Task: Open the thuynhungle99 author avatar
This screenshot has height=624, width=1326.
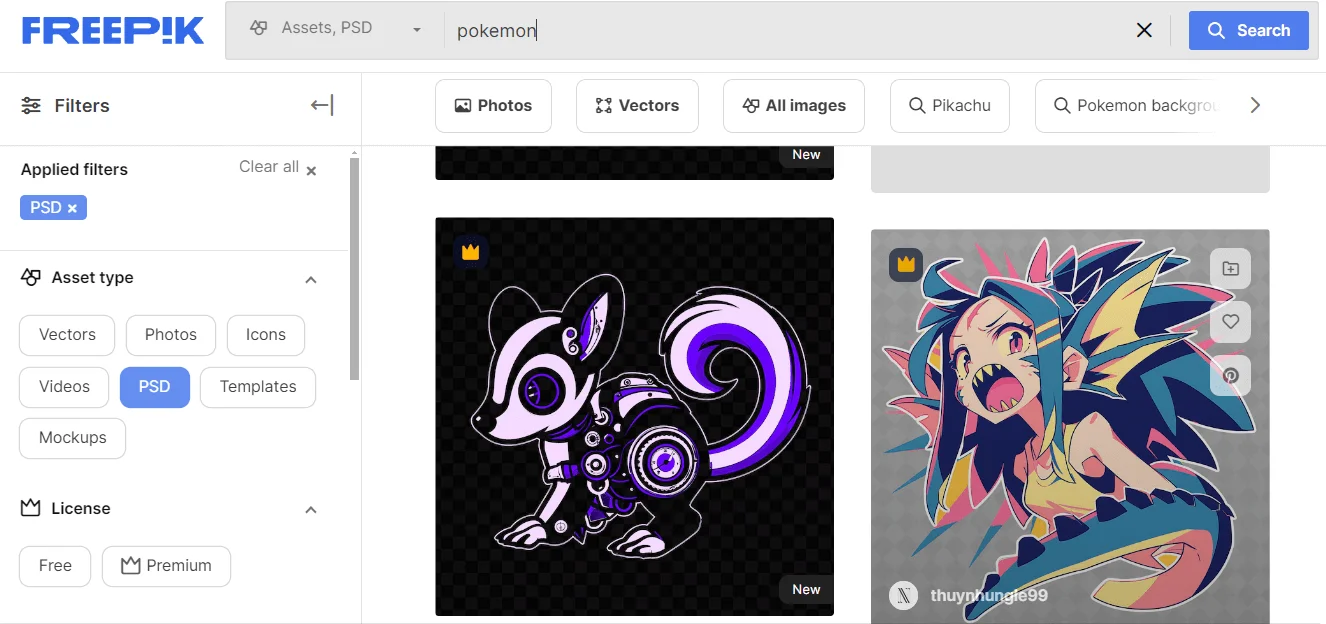Action: pyautogui.click(x=904, y=596)
